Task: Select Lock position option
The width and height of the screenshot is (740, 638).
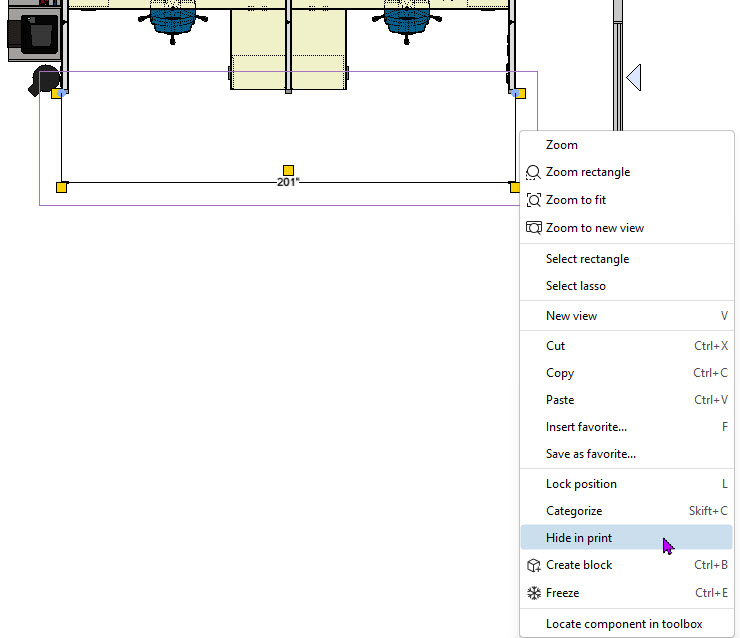Action: (626, 484)
